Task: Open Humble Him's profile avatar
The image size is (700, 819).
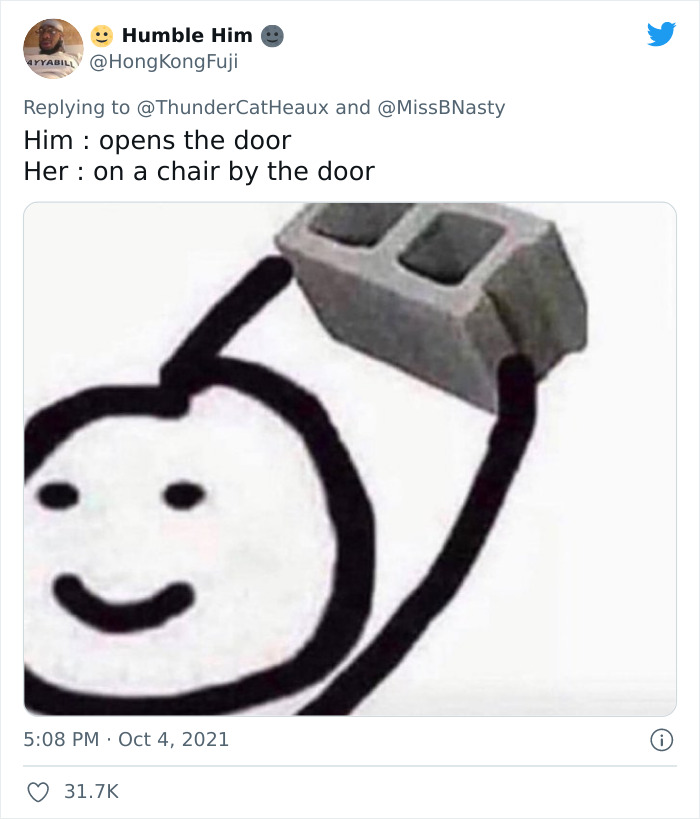Action: (x=53, y=49)
